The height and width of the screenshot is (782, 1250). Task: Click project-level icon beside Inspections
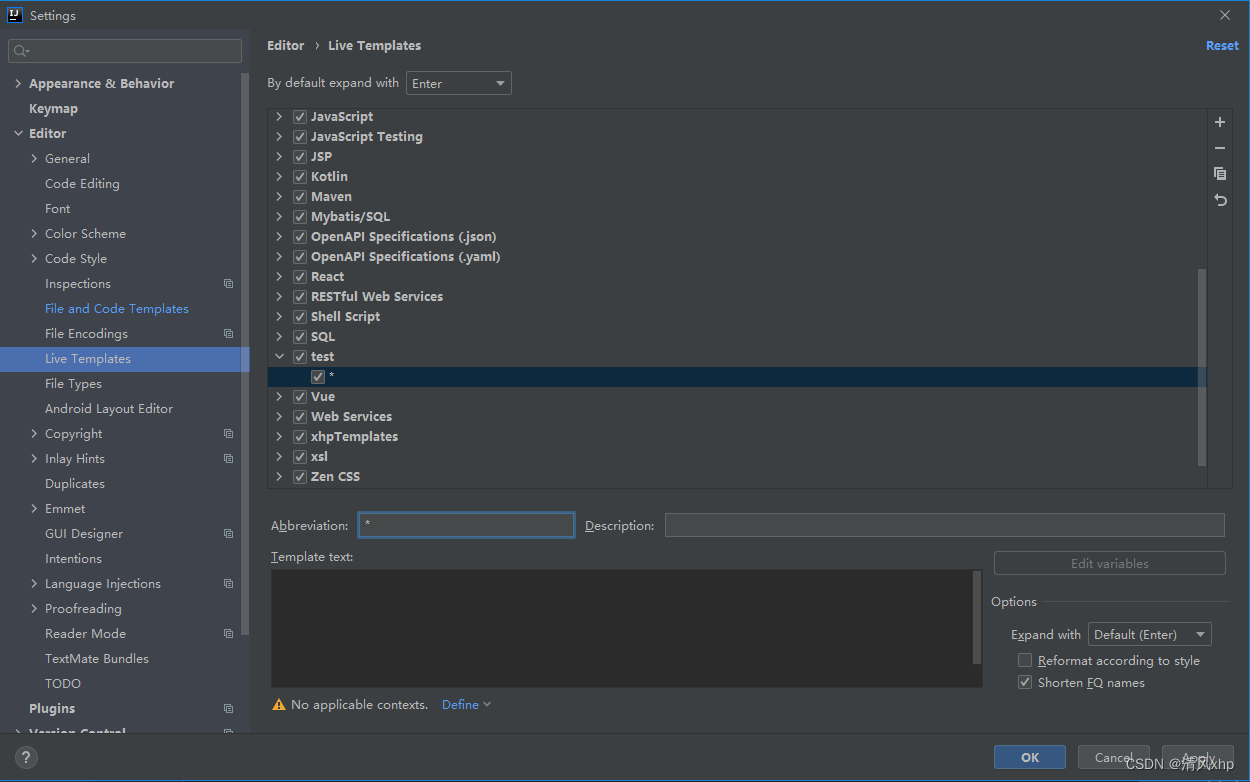[228, 284]
